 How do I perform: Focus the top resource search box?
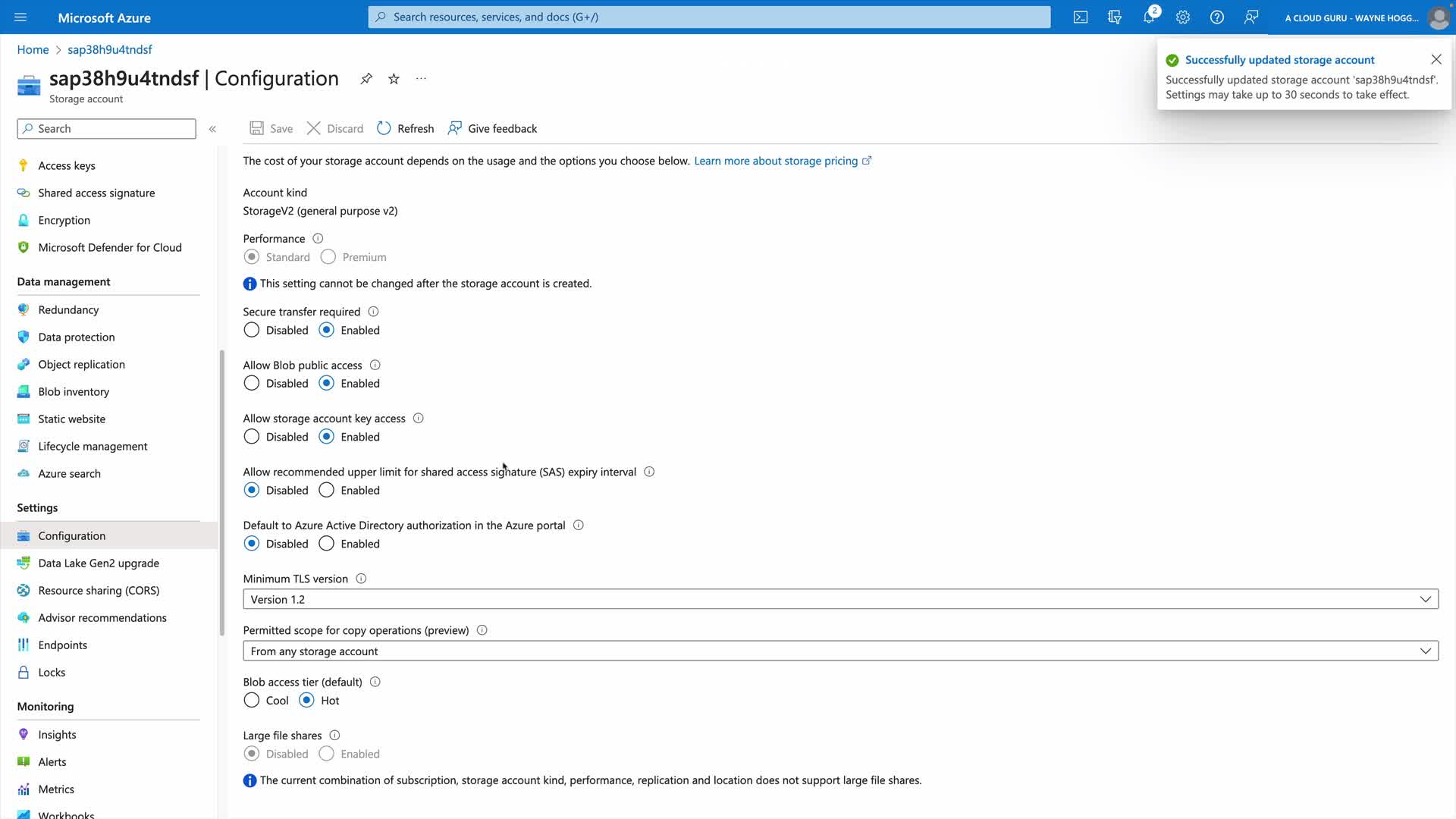click(x=709, y=17)
